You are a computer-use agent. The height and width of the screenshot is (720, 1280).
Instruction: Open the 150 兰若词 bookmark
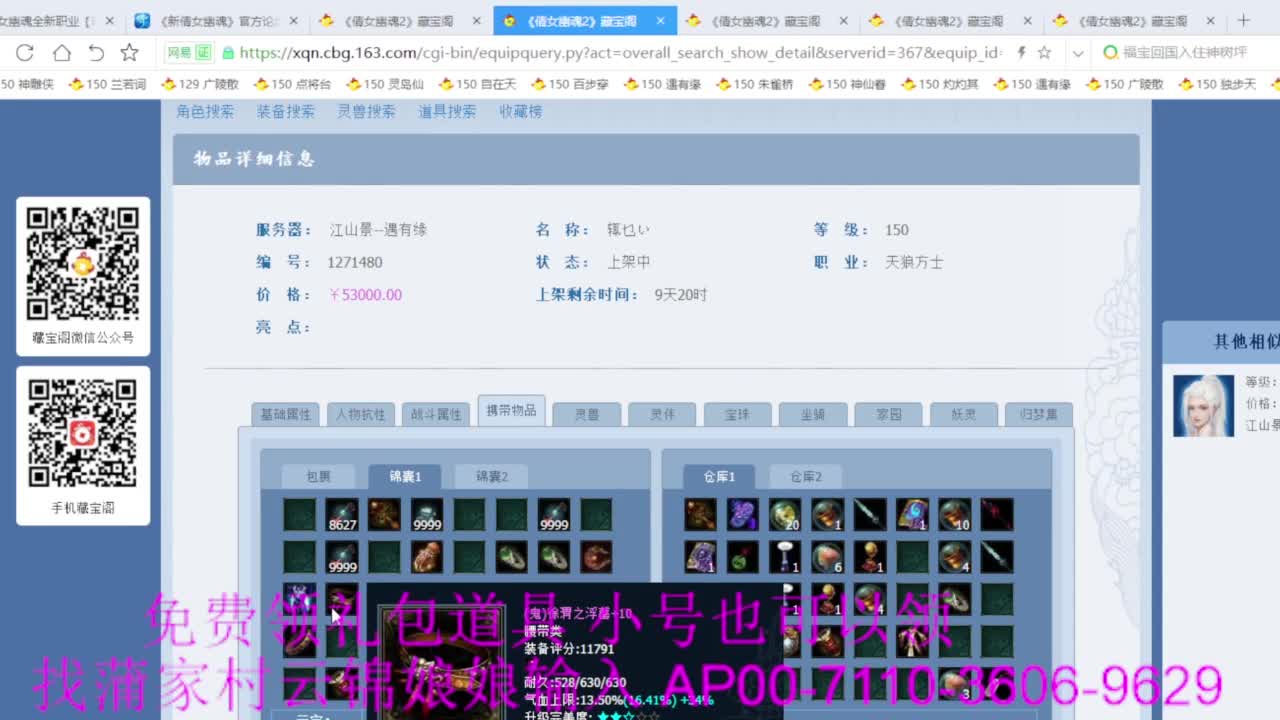[x=107, y=85]
